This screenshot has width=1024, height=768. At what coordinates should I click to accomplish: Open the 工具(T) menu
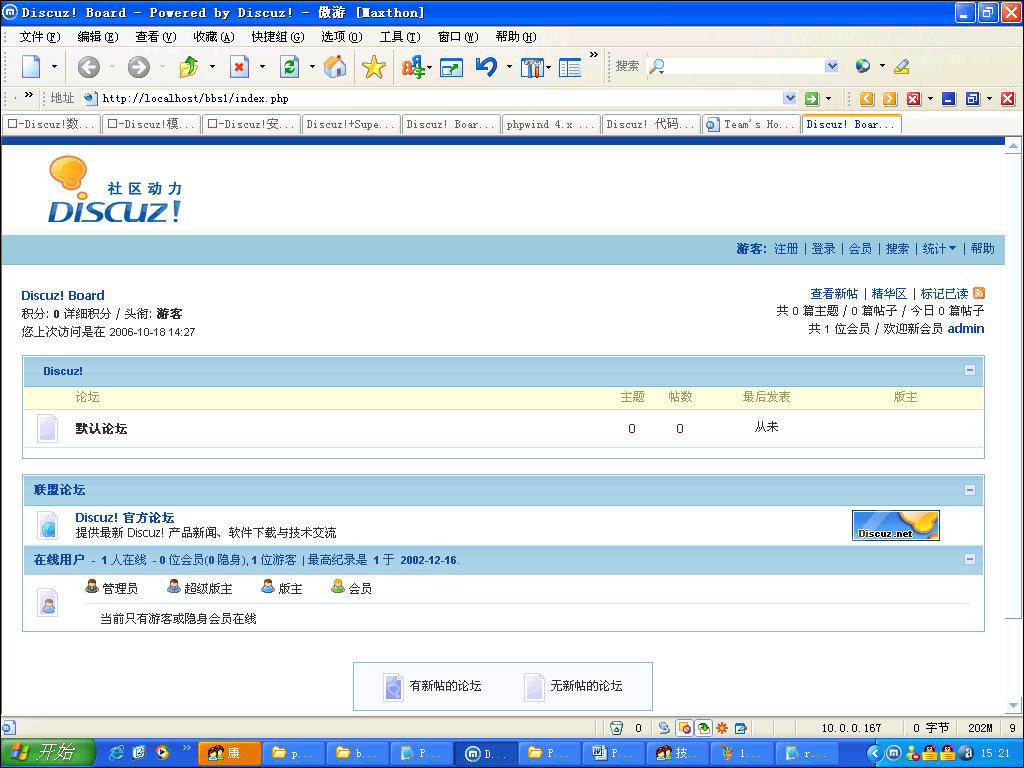coord(400,37)
